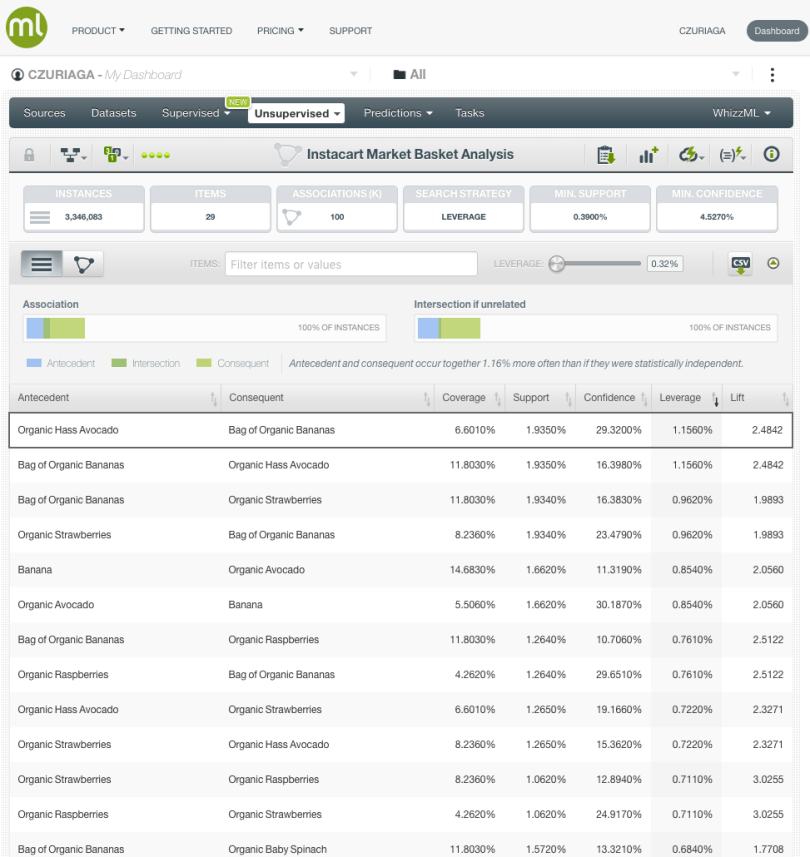Go to the Dashboard button
This screenshot has width=810, height=857.
[776, 31]
